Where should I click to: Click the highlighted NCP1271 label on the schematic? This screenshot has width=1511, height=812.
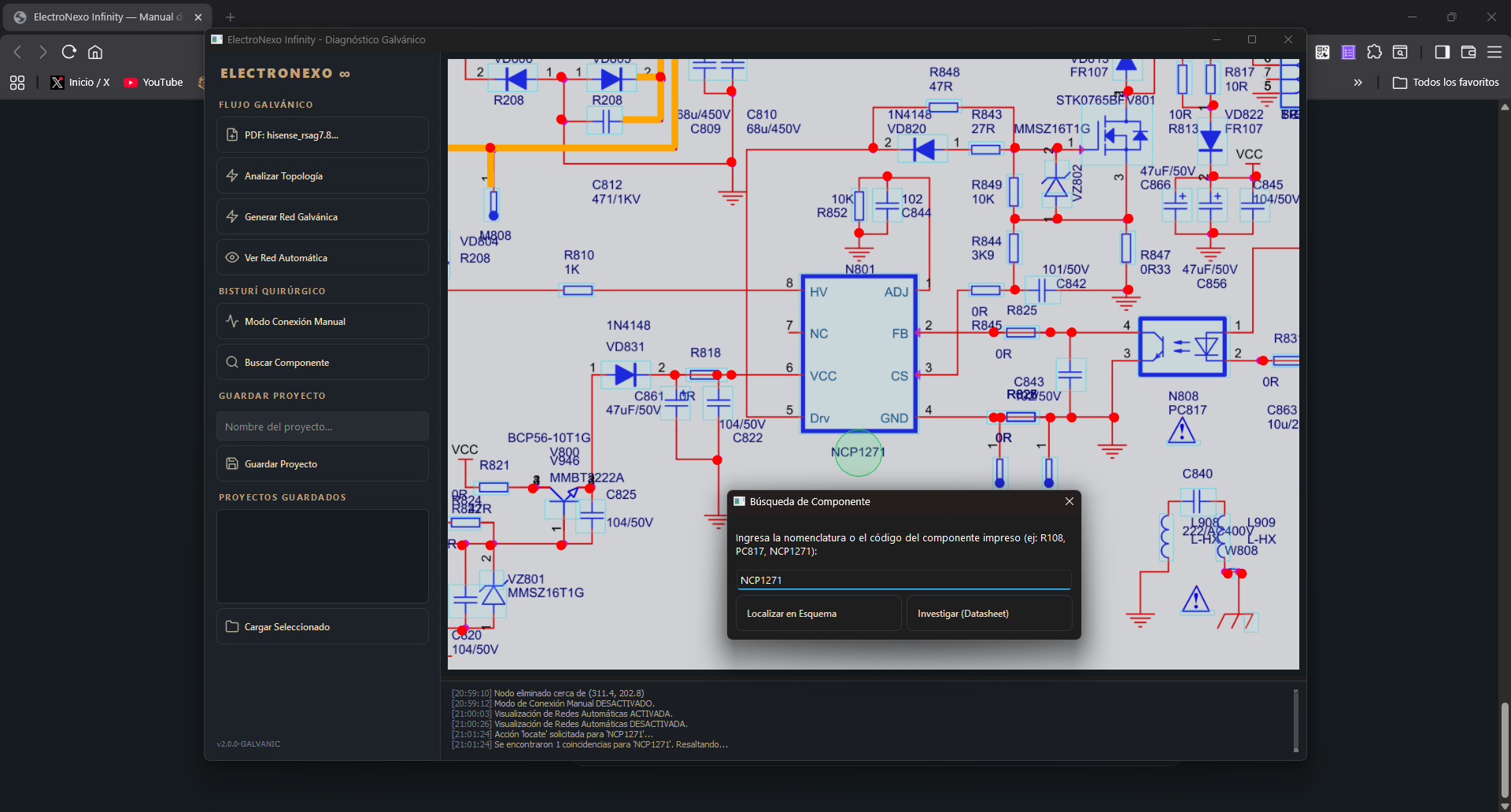858,452
